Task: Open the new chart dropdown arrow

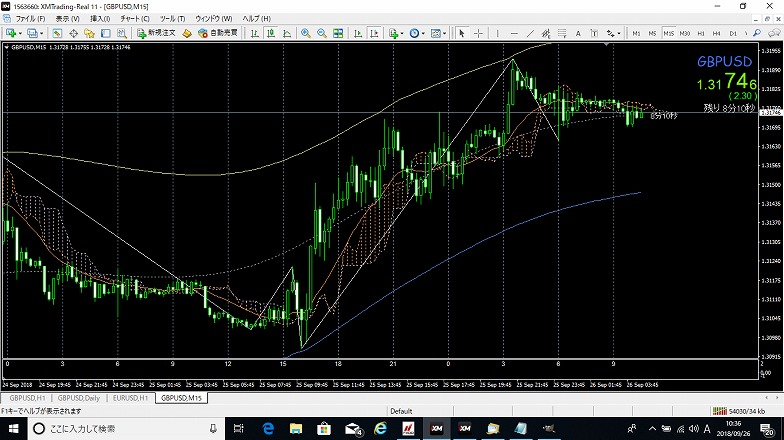Action: click(21, 33)
